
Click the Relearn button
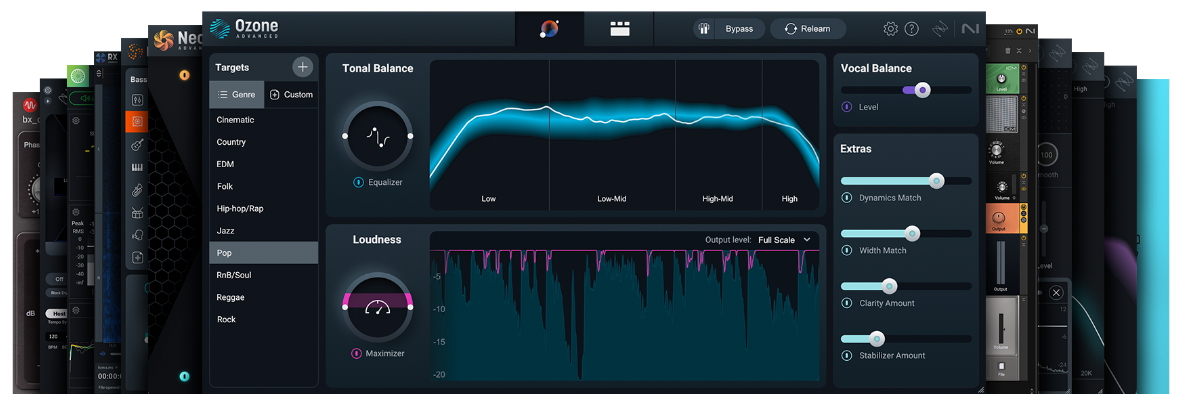(808, 29)
